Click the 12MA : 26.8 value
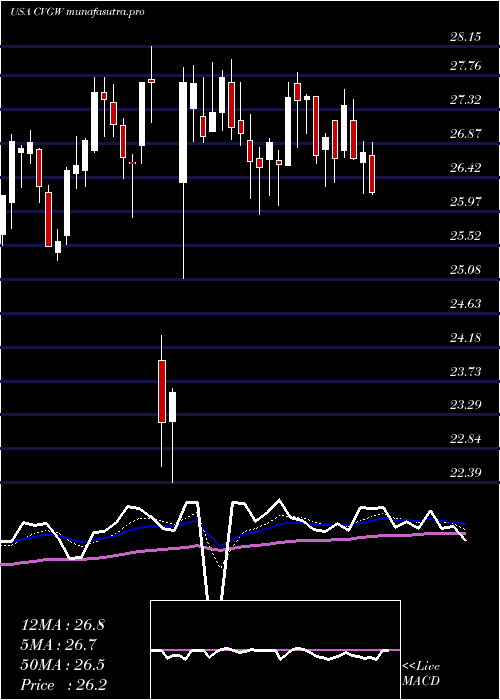500x700 pixels. pyautogui.click(x=63, y=625)
